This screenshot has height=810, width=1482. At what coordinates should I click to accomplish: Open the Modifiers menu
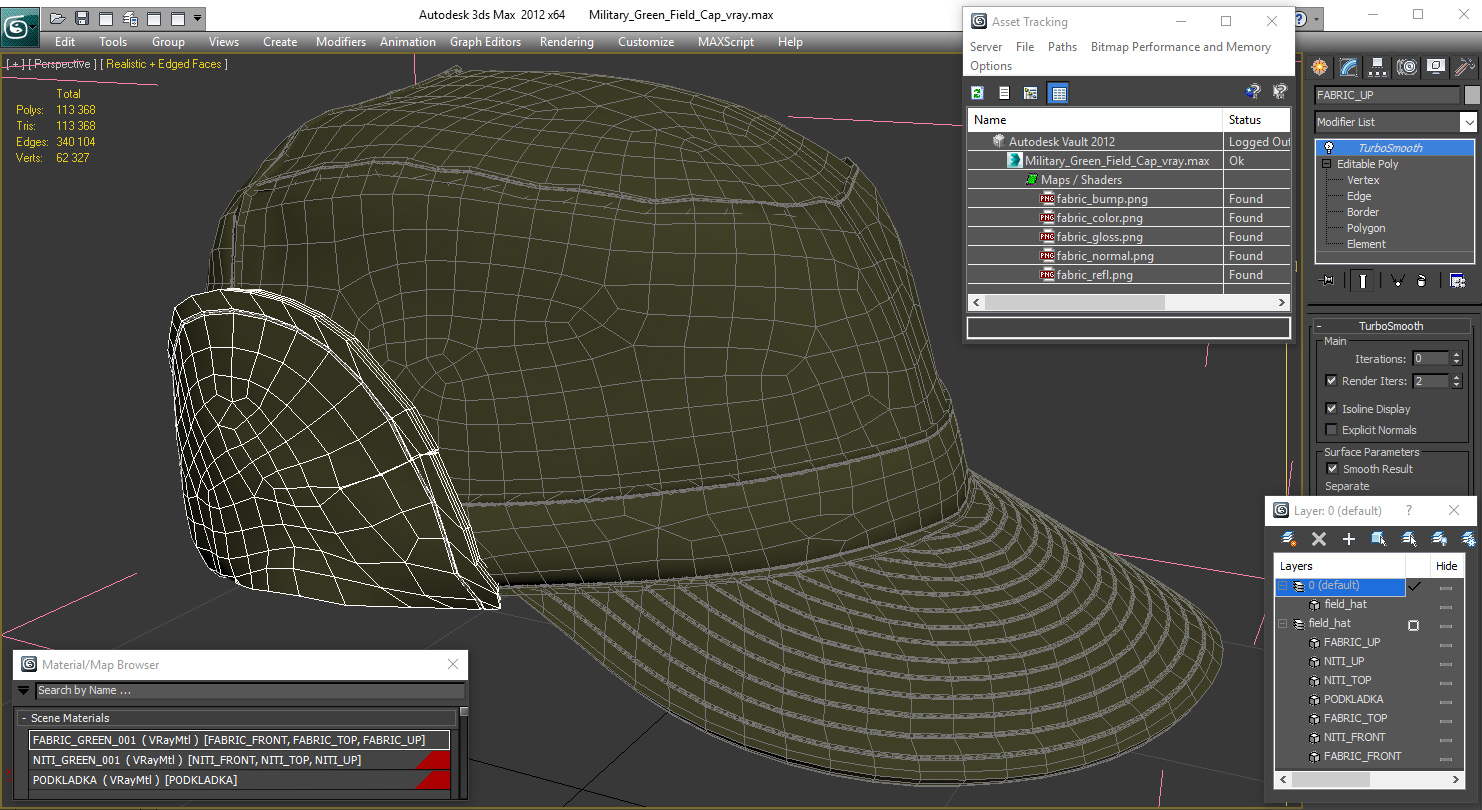pyautogui.click(x=341, y=42)
